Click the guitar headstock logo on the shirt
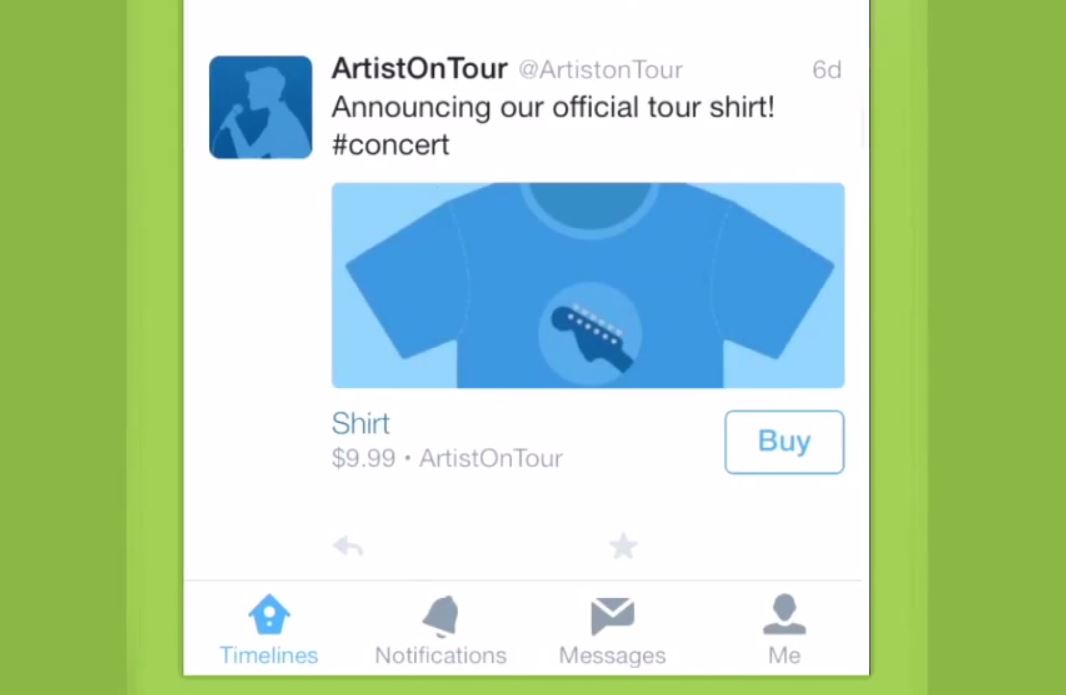The height and width of the screenshot is (695, 1066). (x=590, y=334)
